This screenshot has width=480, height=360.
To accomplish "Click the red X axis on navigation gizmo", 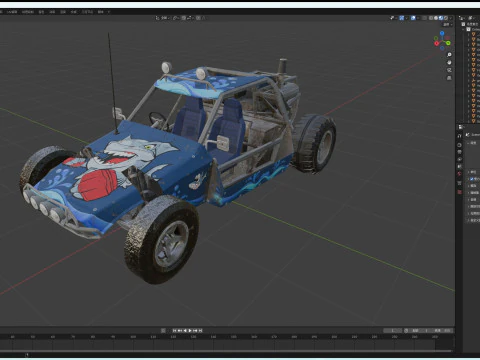I will point(436,43).
